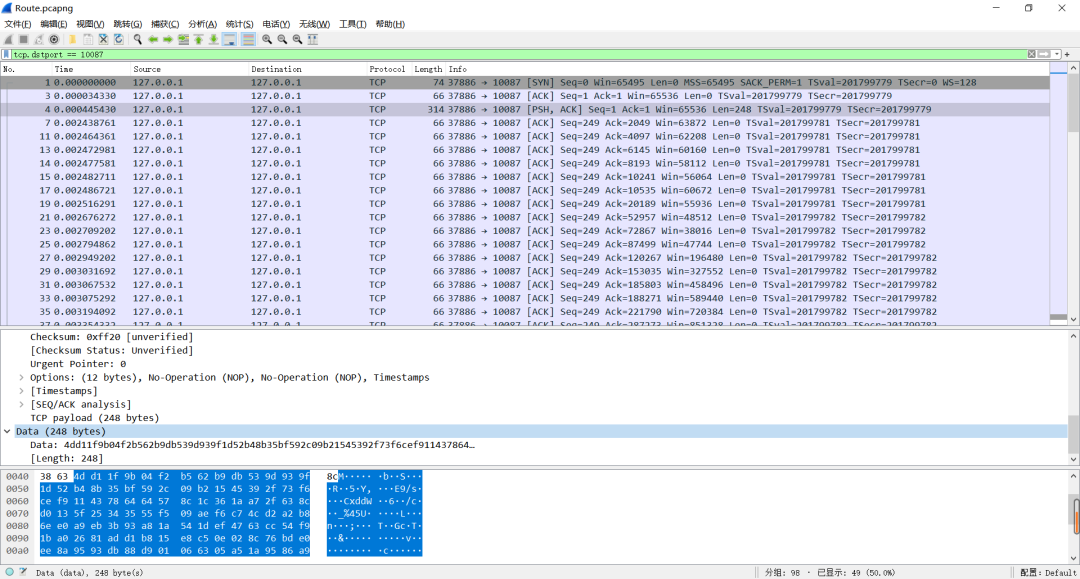Viewport: 1080px width, 579px height.
Task: Sort packets by the Time column
Action: [x=91, y=69]
